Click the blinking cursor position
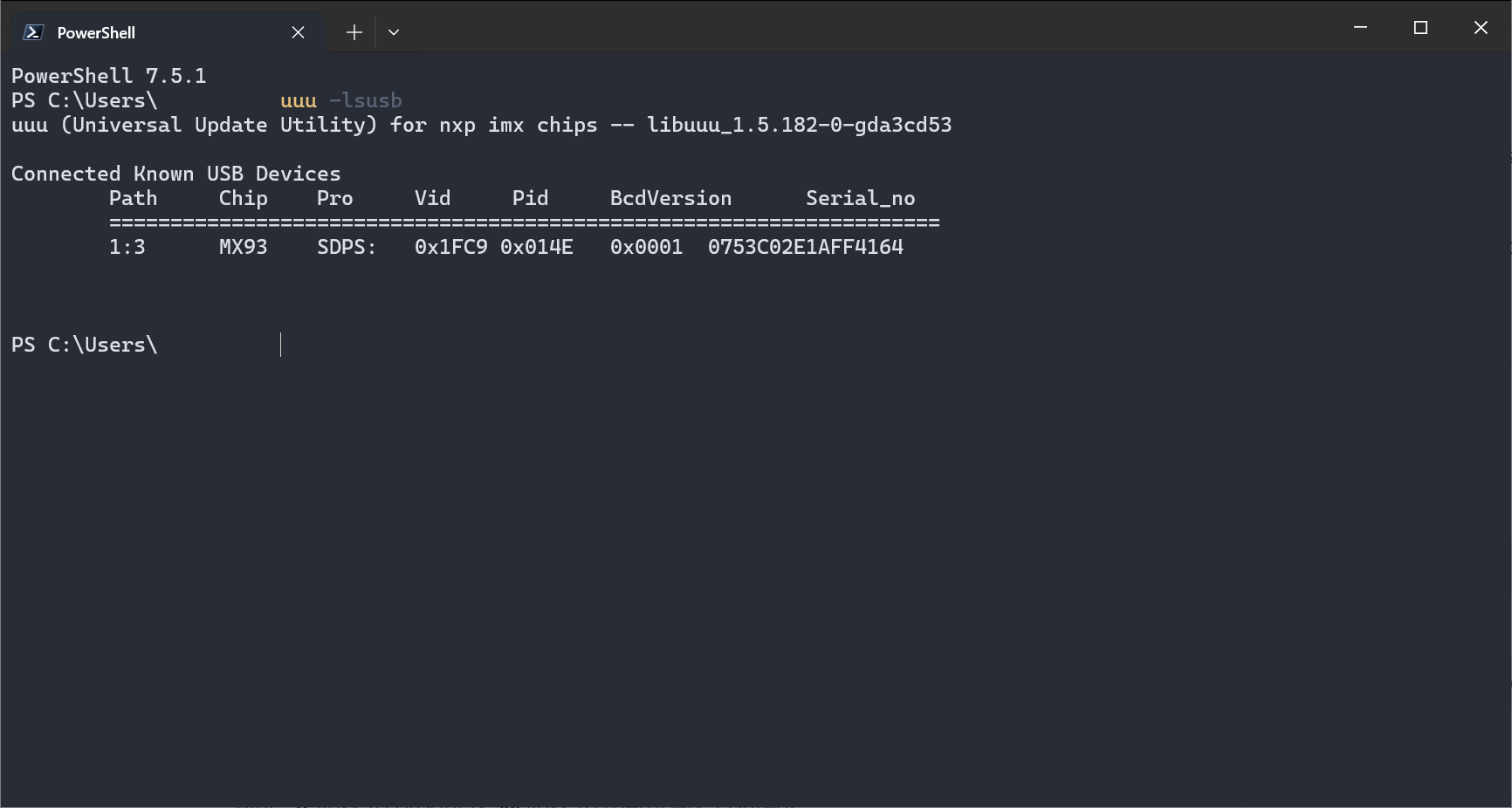This screenshot has width=1512, height=808. pyautogui.click(x=280, y=345)
